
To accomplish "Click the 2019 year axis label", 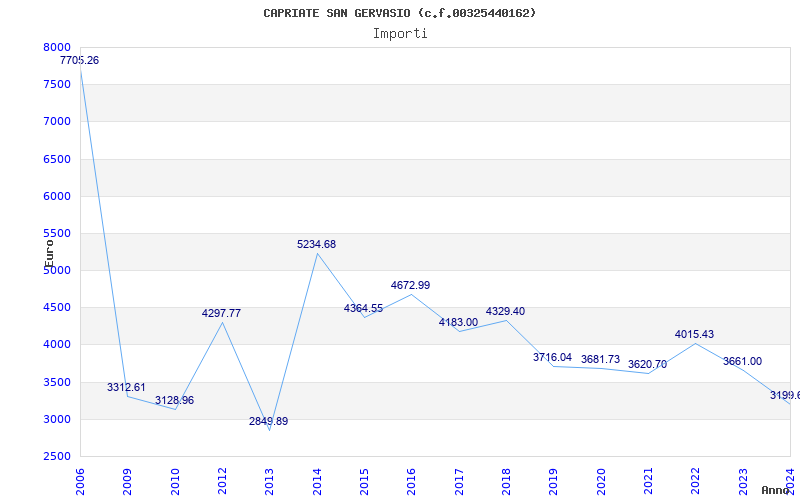I will tap(554, 482).
